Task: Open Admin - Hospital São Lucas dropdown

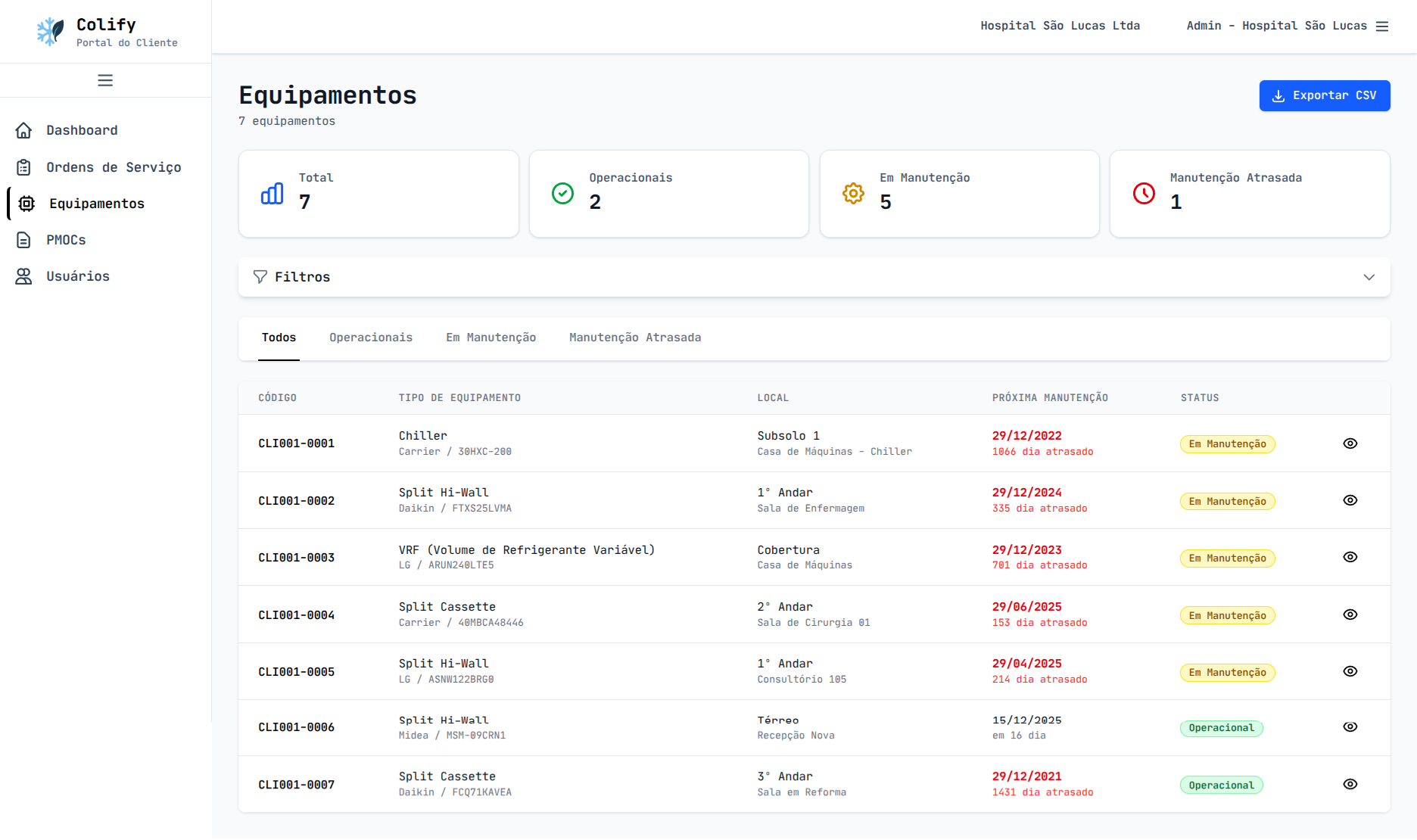Action: click(1276, 26)
